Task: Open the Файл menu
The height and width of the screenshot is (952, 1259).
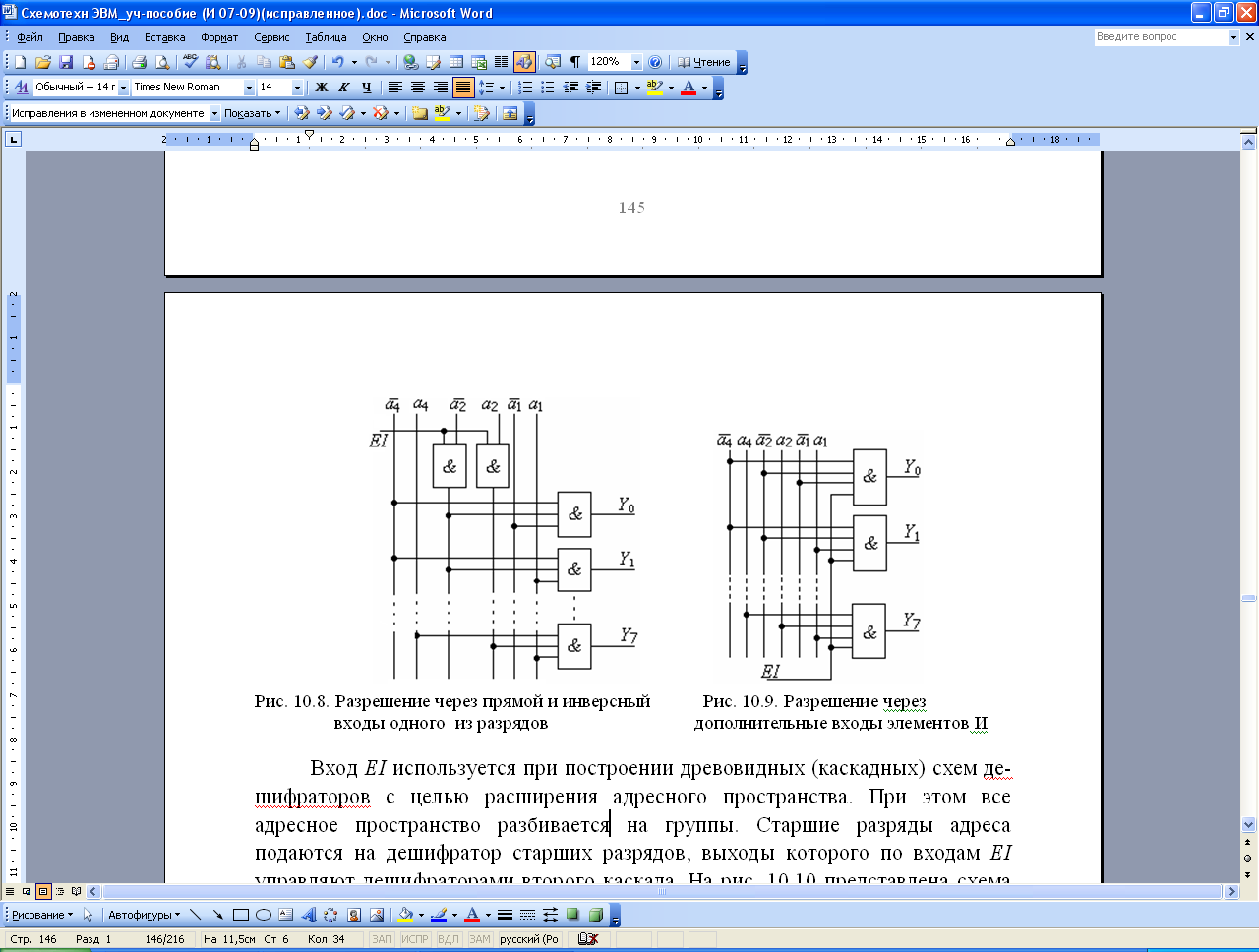Action: pos(30,37)
